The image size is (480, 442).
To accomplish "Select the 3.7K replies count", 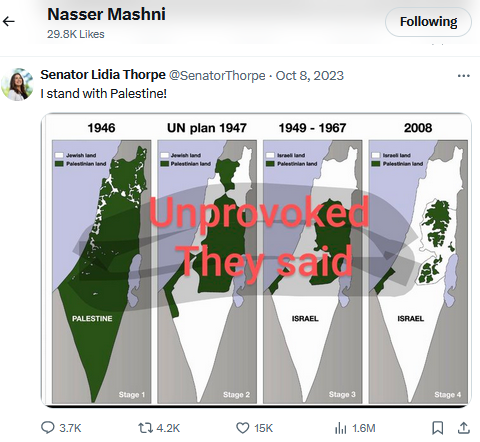I will (x=70, y=428).
